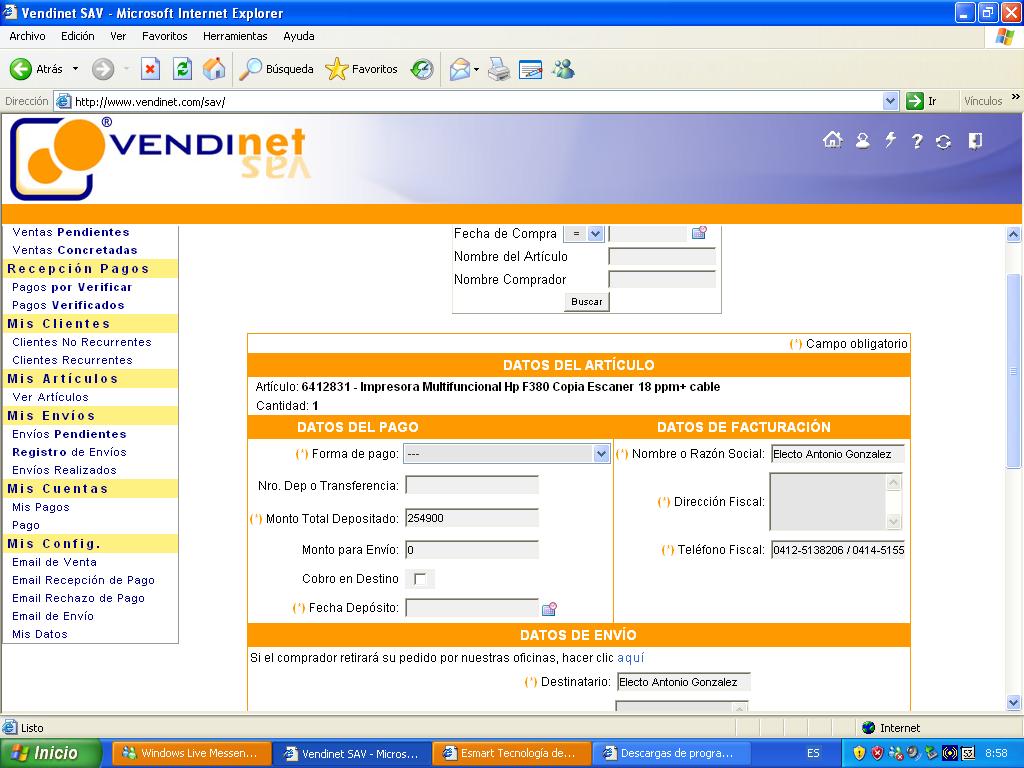Click the Buscar button
The height and width of the screenshot is (768, 1024).
(x=586, y=302)
